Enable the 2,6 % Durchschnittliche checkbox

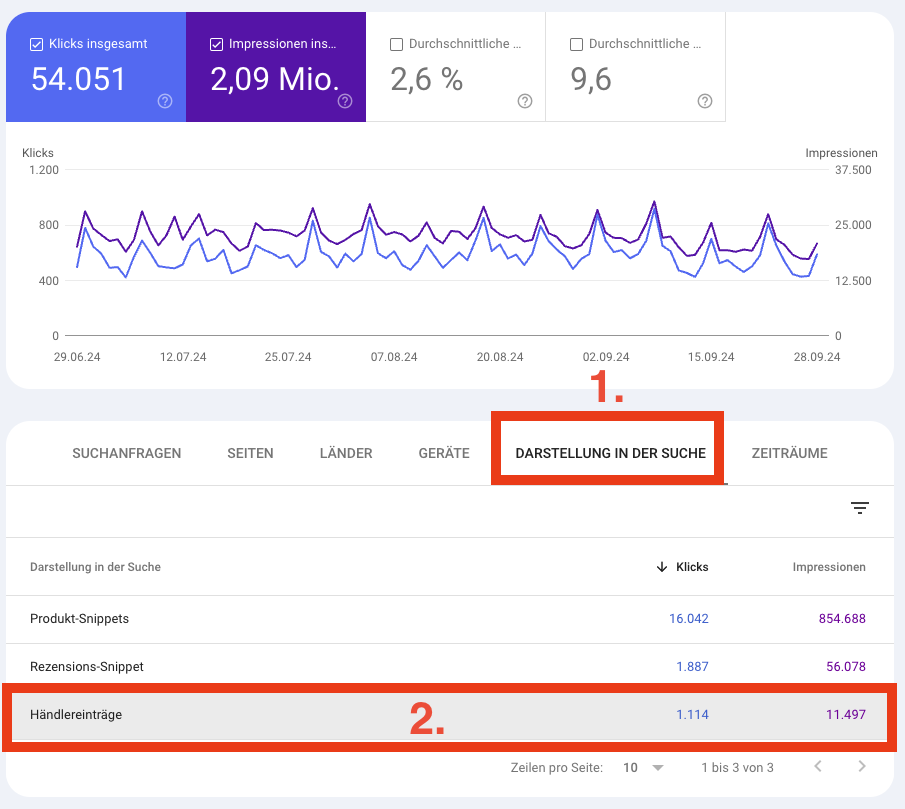click(x=397, y=44)
